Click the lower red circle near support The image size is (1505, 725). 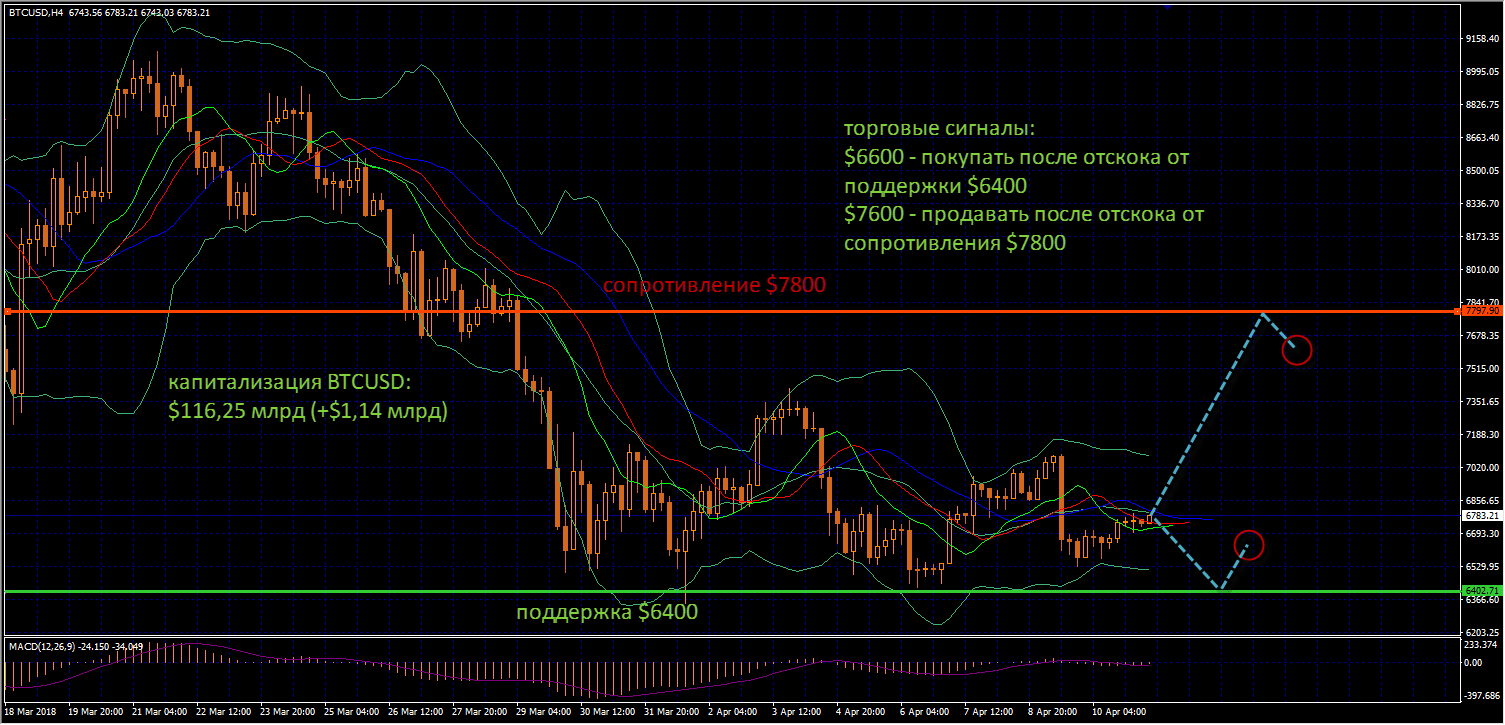click(x=1249, y=545)
